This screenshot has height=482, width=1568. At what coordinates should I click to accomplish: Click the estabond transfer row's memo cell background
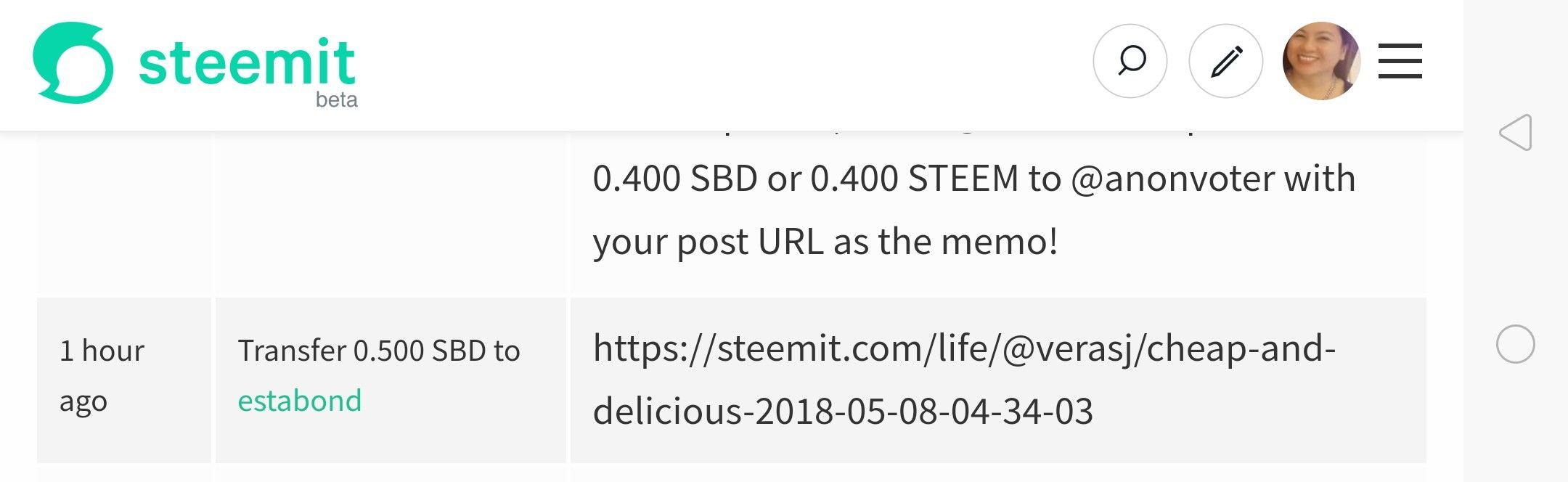point(998,380)
